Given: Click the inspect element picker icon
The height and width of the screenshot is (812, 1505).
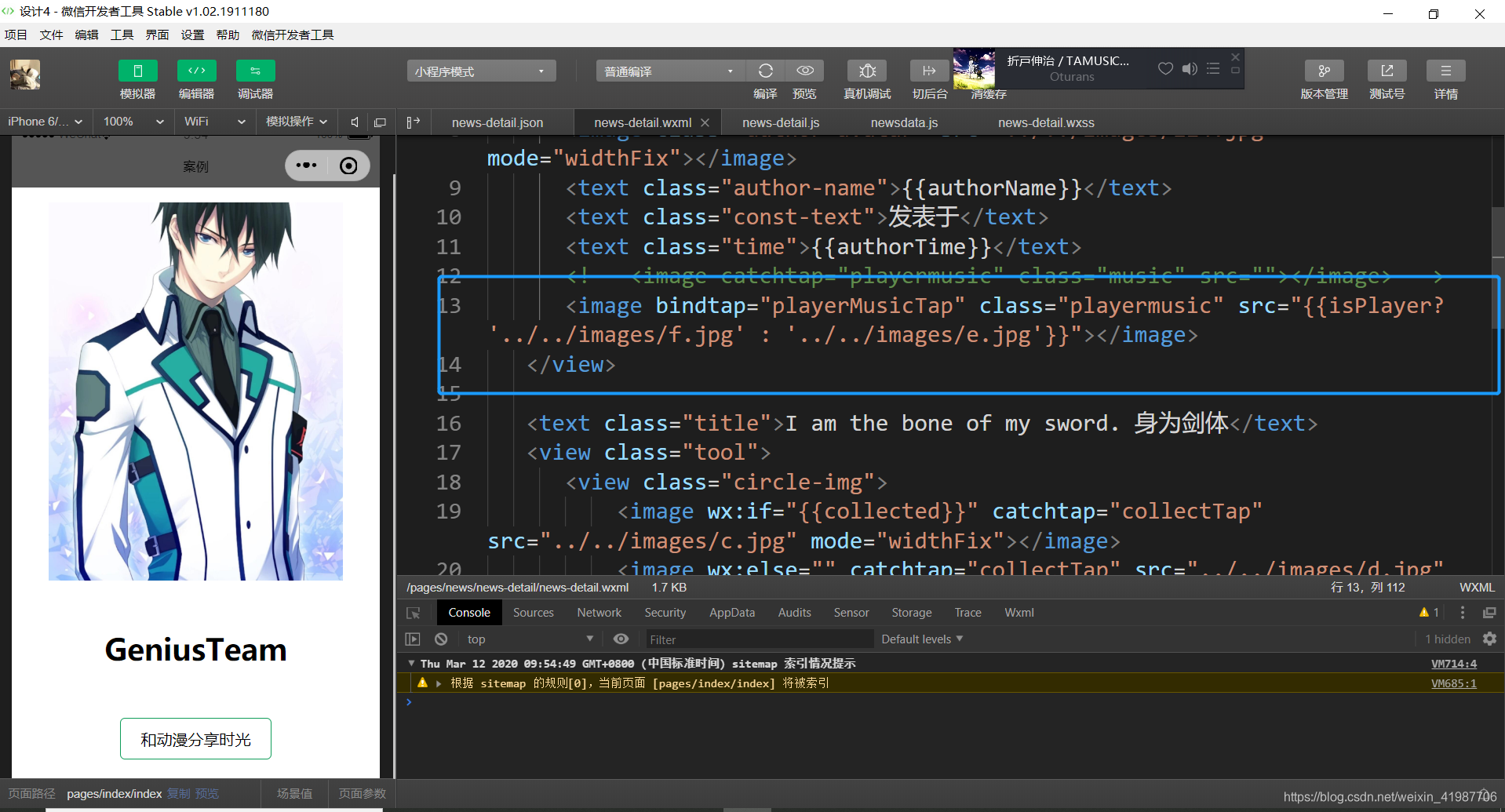Looking at the screenshot, I should pos(414,613).
